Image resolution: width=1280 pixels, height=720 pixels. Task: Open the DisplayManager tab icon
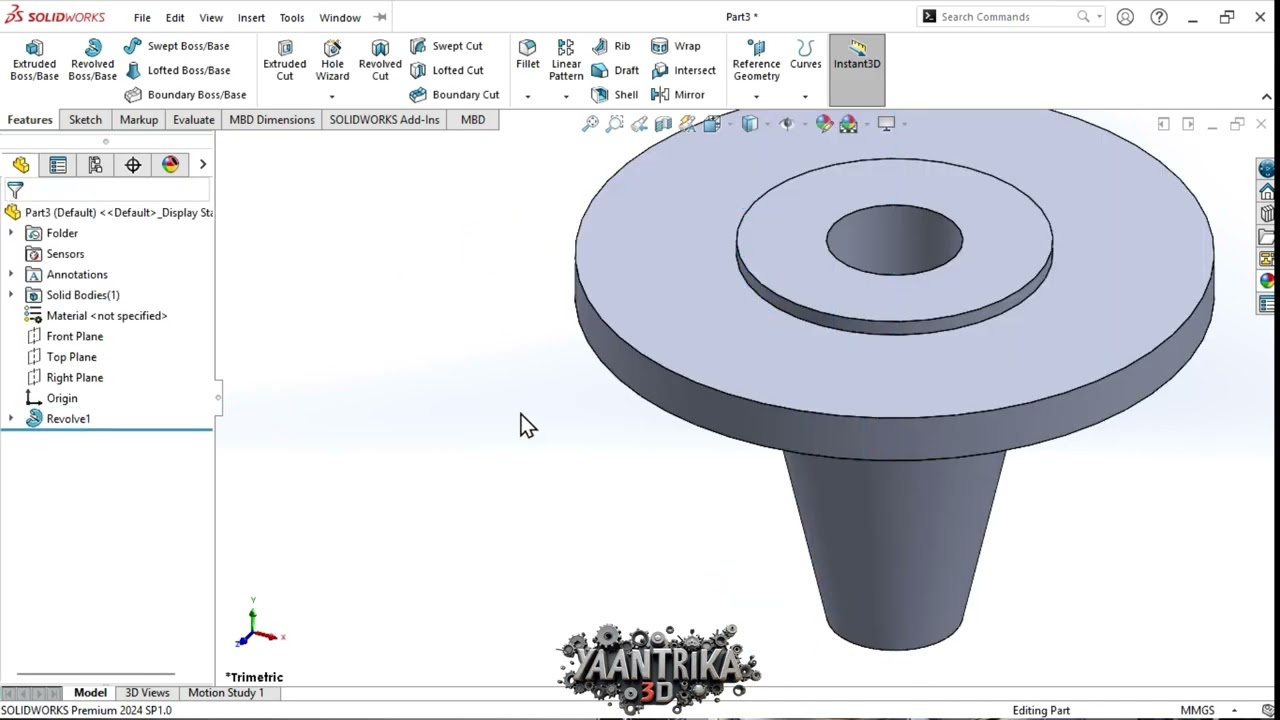[170, 165]
